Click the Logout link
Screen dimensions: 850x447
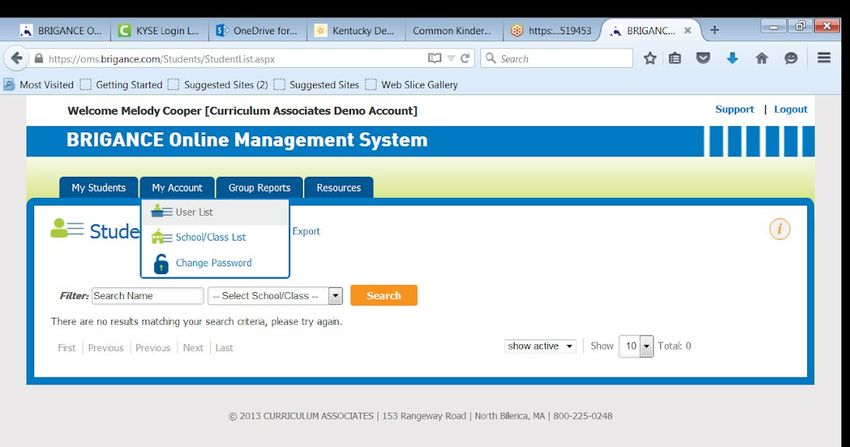tap(790, 109)
